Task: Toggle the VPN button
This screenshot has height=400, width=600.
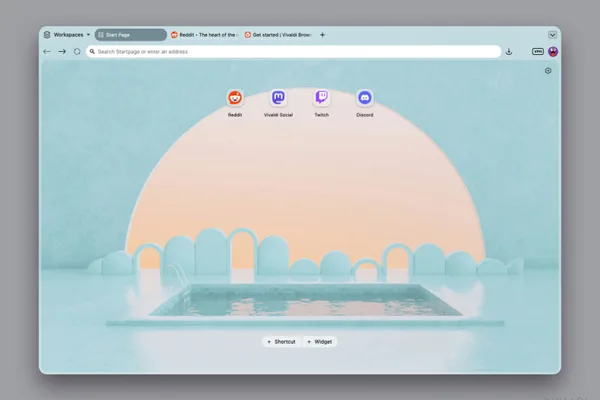Action: click(538, 52)
